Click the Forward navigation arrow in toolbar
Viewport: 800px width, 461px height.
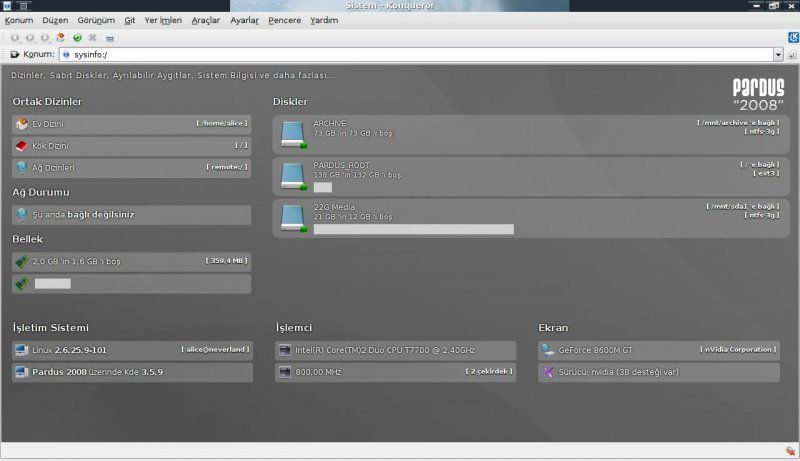point(30,37)
